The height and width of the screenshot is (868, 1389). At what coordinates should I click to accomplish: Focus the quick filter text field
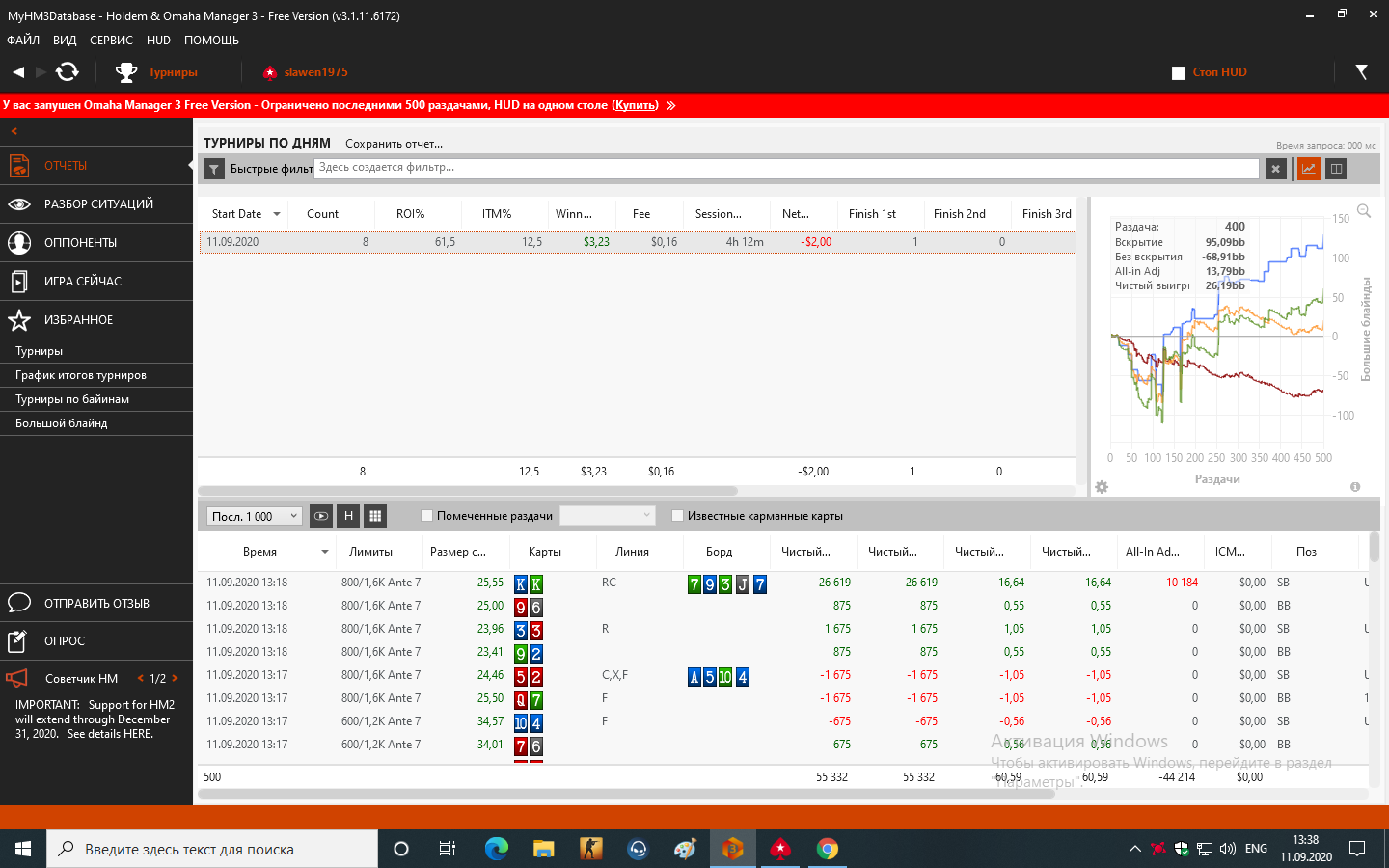pos(787,168)
